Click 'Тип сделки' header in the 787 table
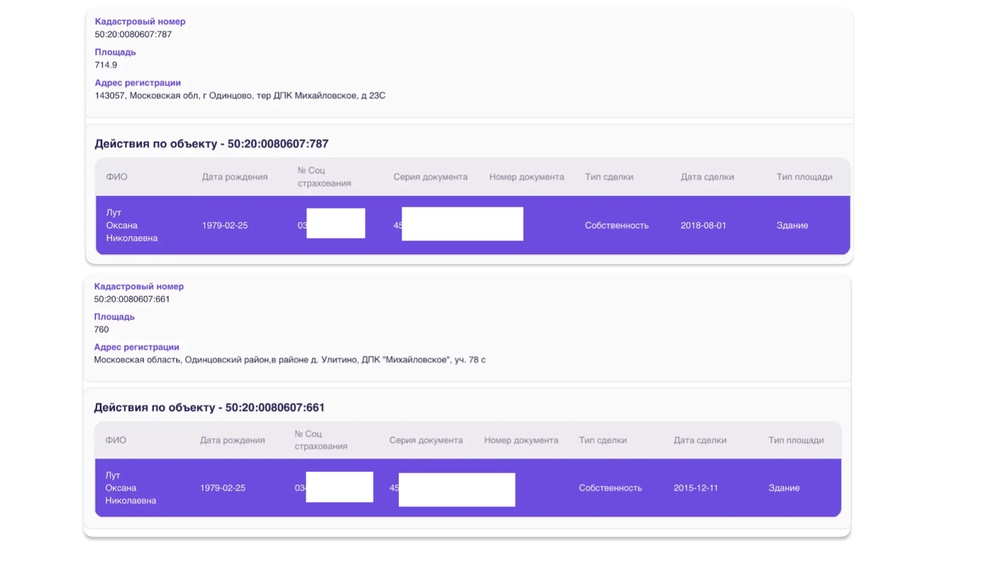This screenshot has width=1000, height=563. (609, 177)
